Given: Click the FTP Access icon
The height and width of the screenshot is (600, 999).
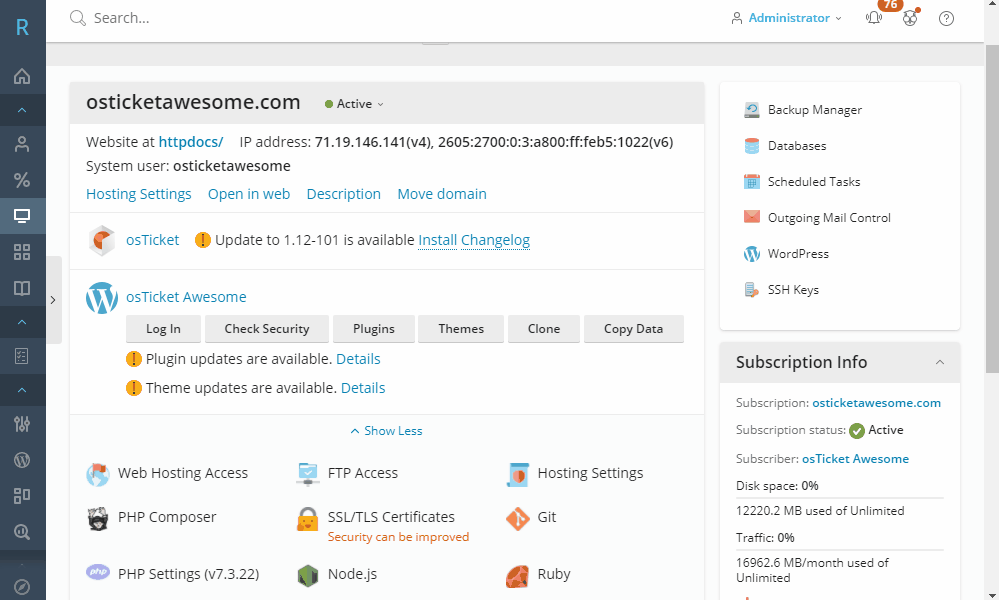Looking at the screenshot, I should click(308, 474).
